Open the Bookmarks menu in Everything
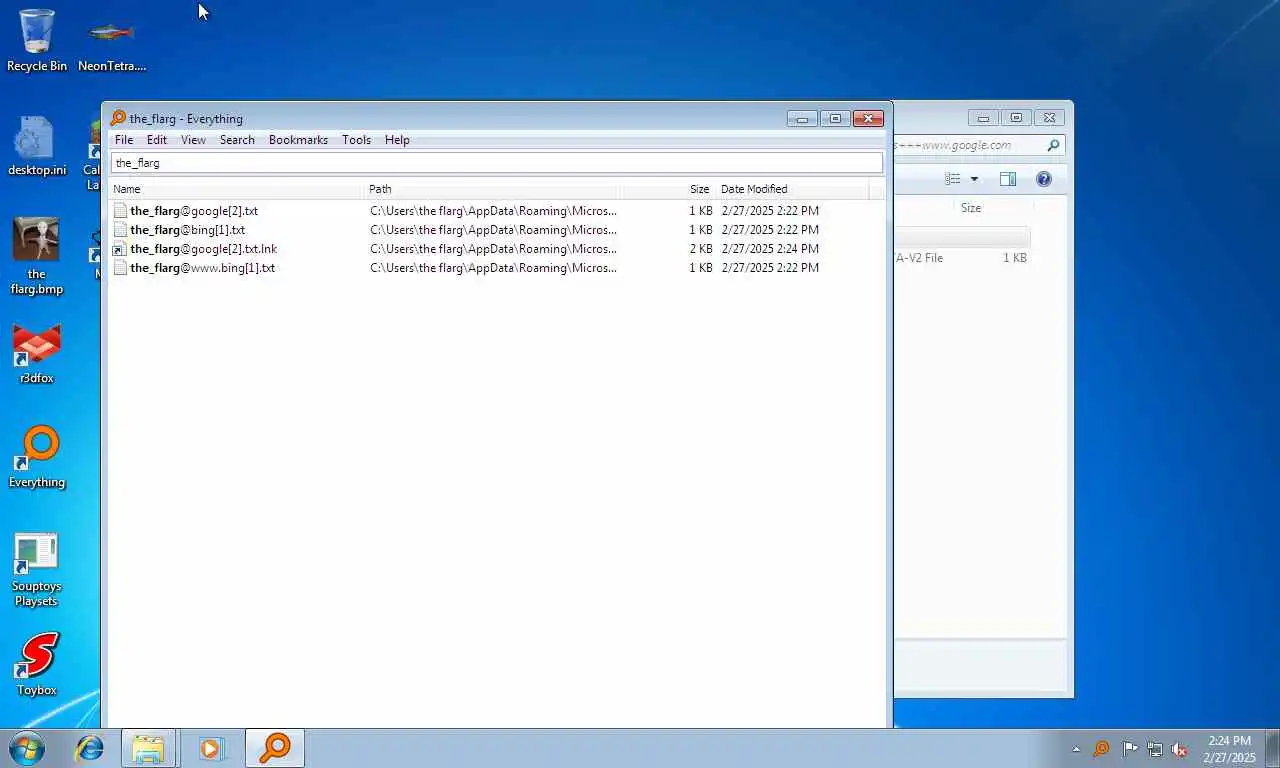Viewport: 1280px width, 768px height. (298, 140)
